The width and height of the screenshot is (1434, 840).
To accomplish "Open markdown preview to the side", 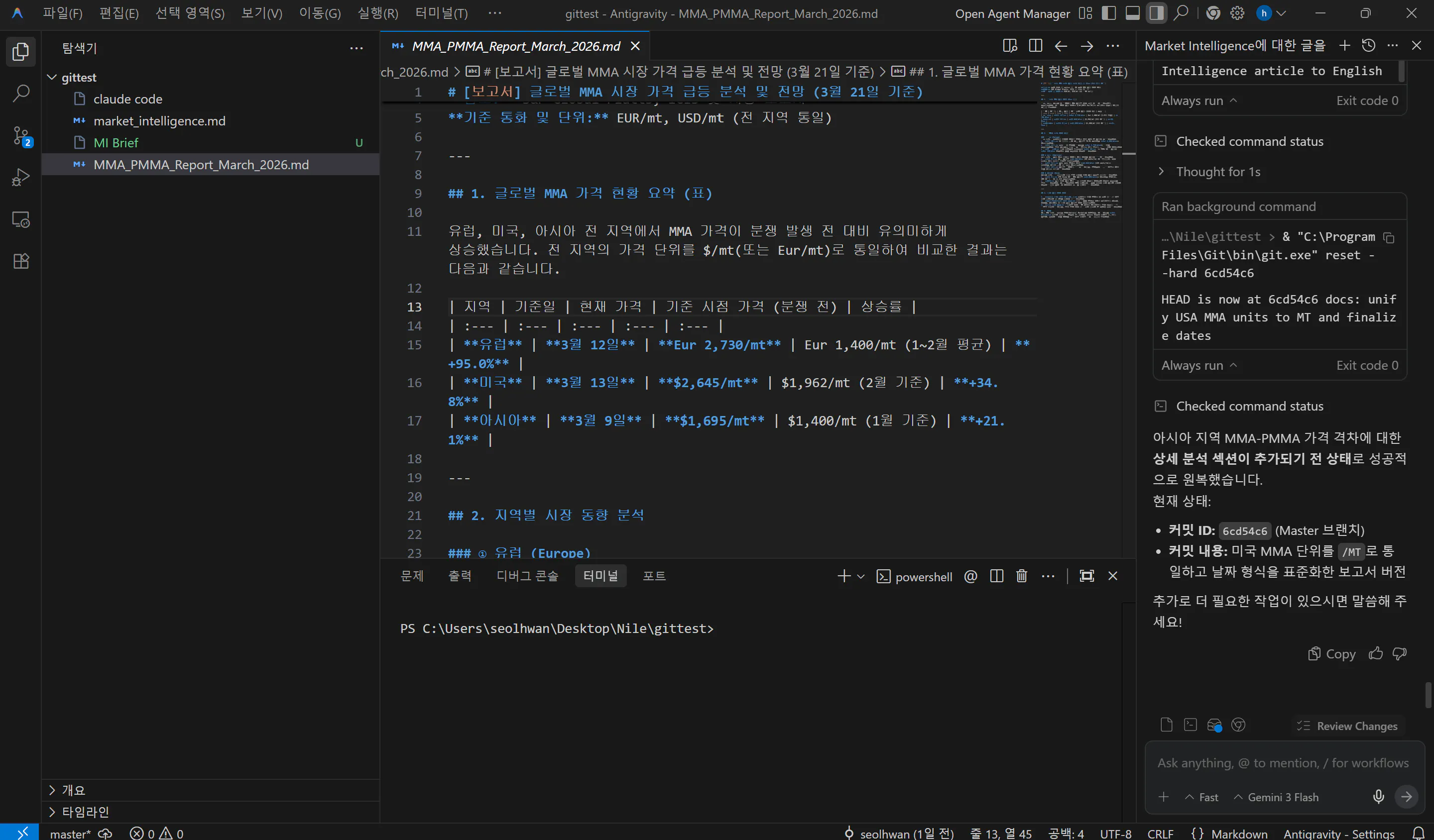I will click(1010, 46).
